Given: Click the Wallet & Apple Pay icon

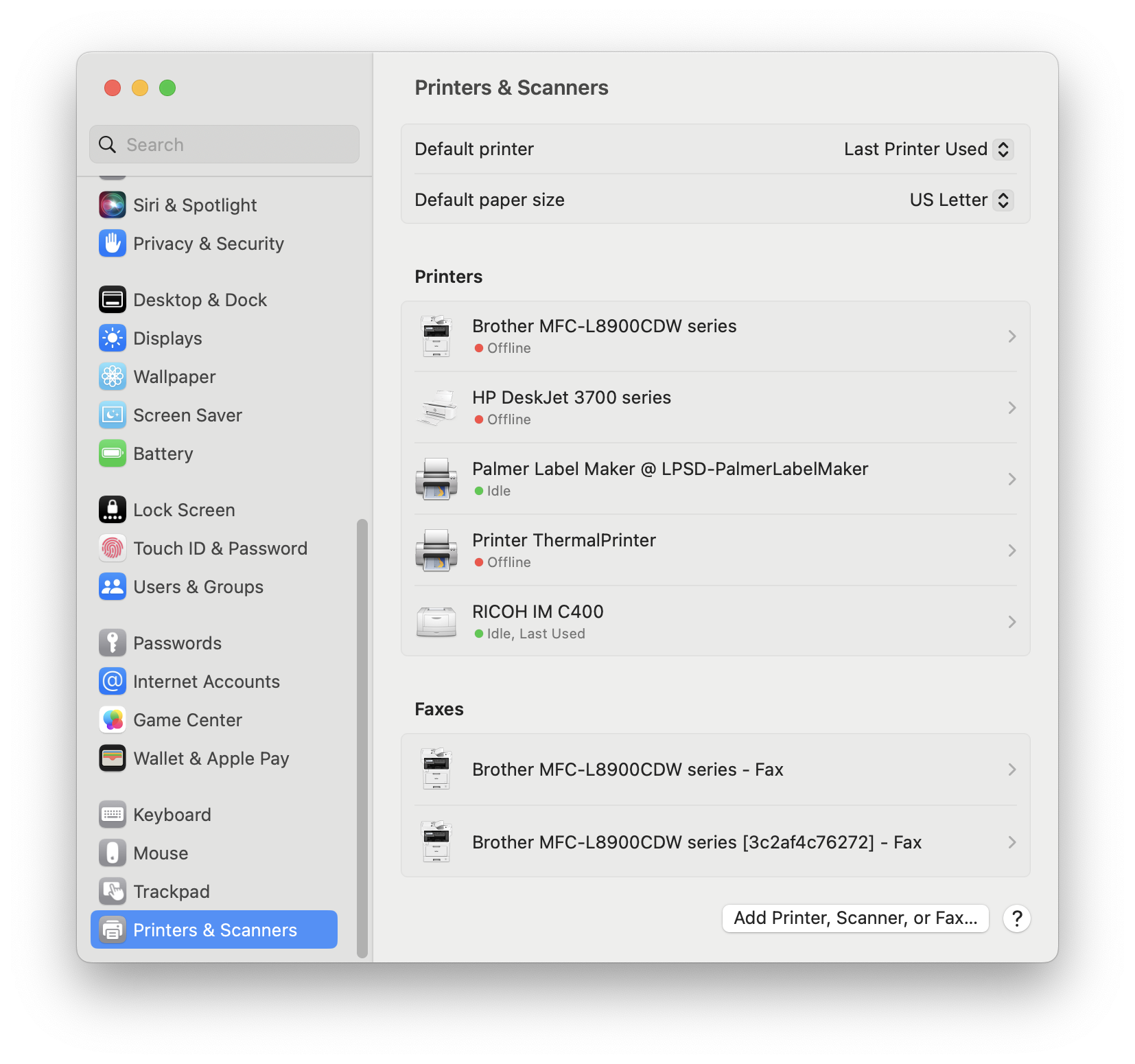Looking at the screenshot, I should pyautogui.click(x=113, y=758).
